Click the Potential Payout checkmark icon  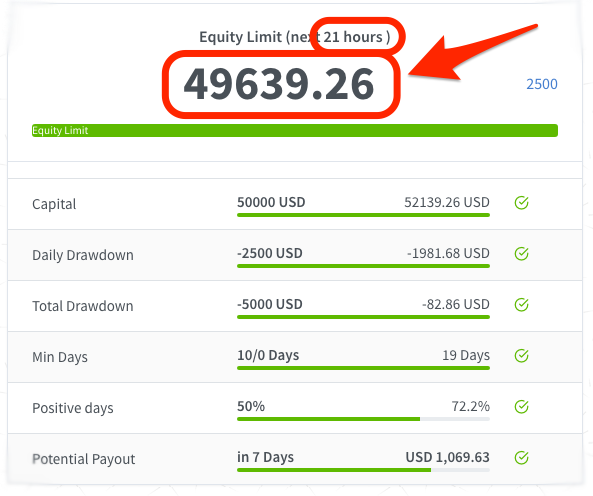521,458
